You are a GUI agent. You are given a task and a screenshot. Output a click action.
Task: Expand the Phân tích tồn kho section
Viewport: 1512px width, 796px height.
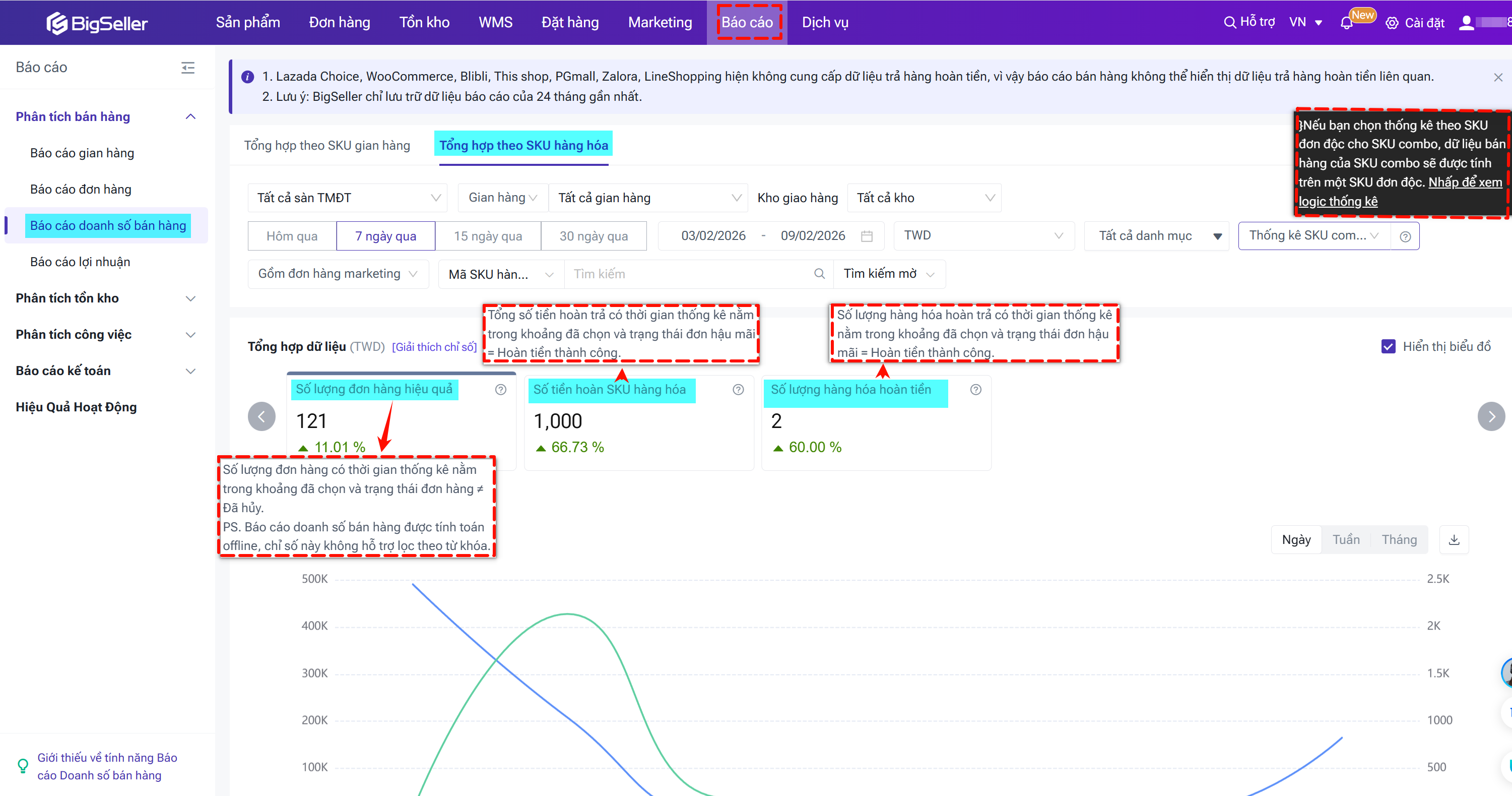coord(106,298)
